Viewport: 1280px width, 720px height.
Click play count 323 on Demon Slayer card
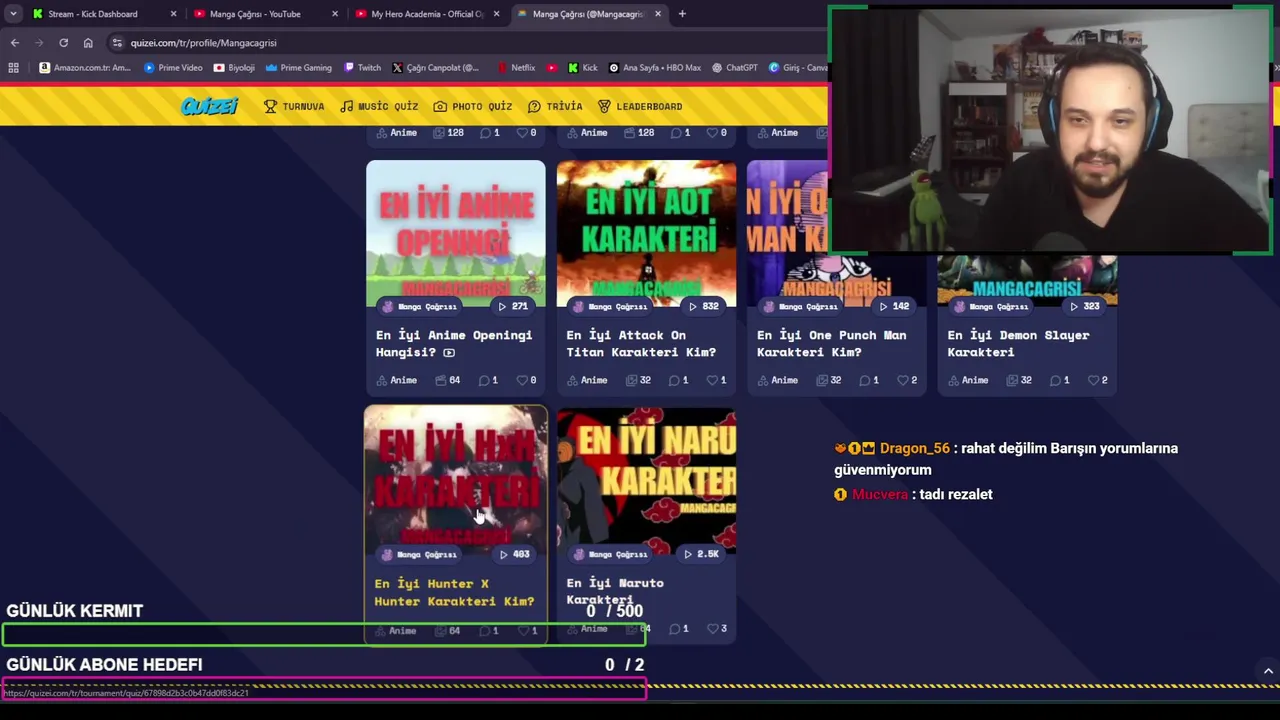(x=1085, y=306)
